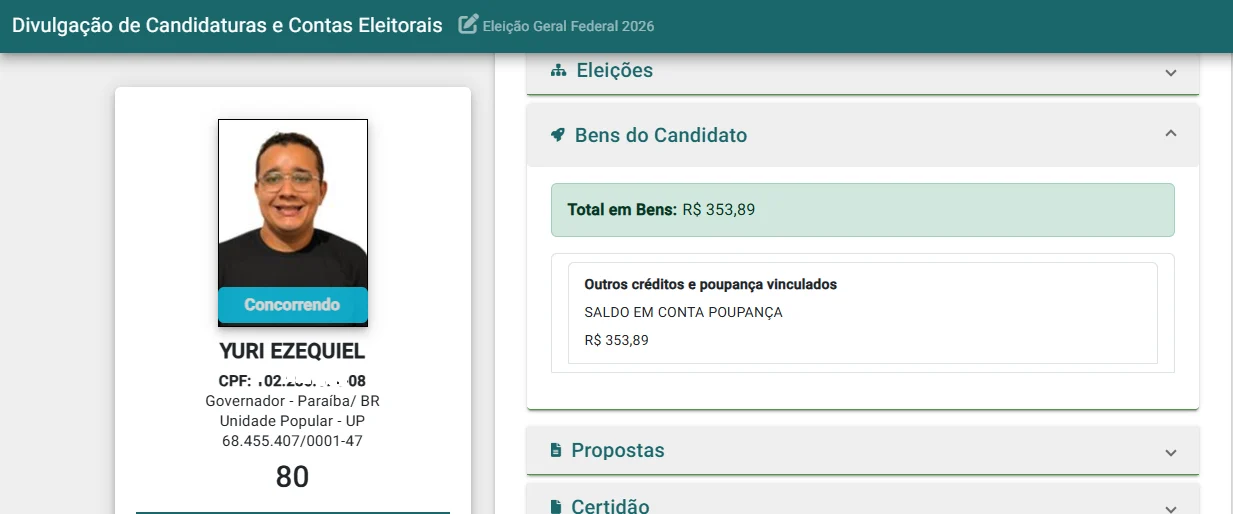Expand the Propostas section chevron

click(x=1171, y=452)
